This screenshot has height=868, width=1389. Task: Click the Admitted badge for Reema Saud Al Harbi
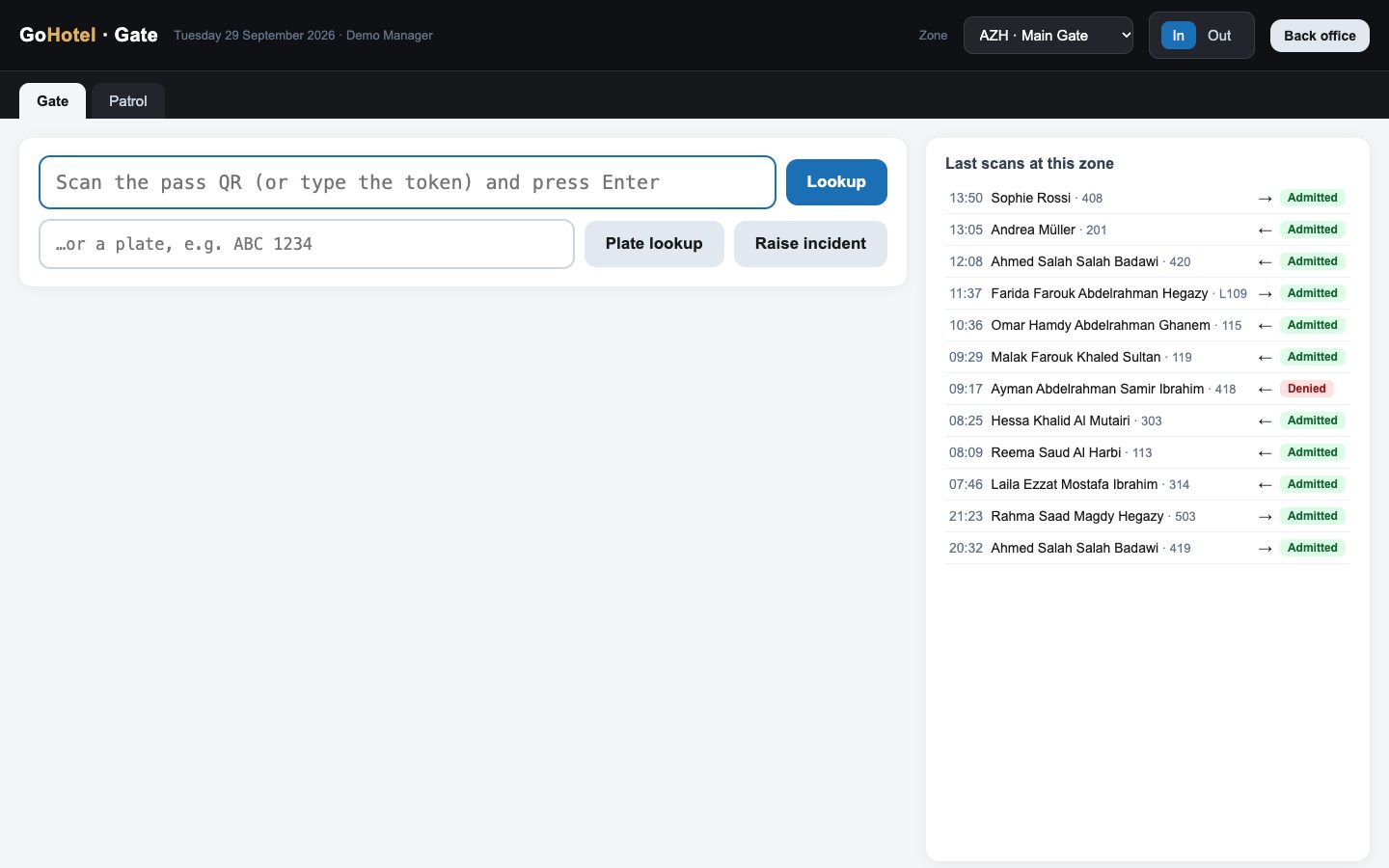tap(1312, 452)
